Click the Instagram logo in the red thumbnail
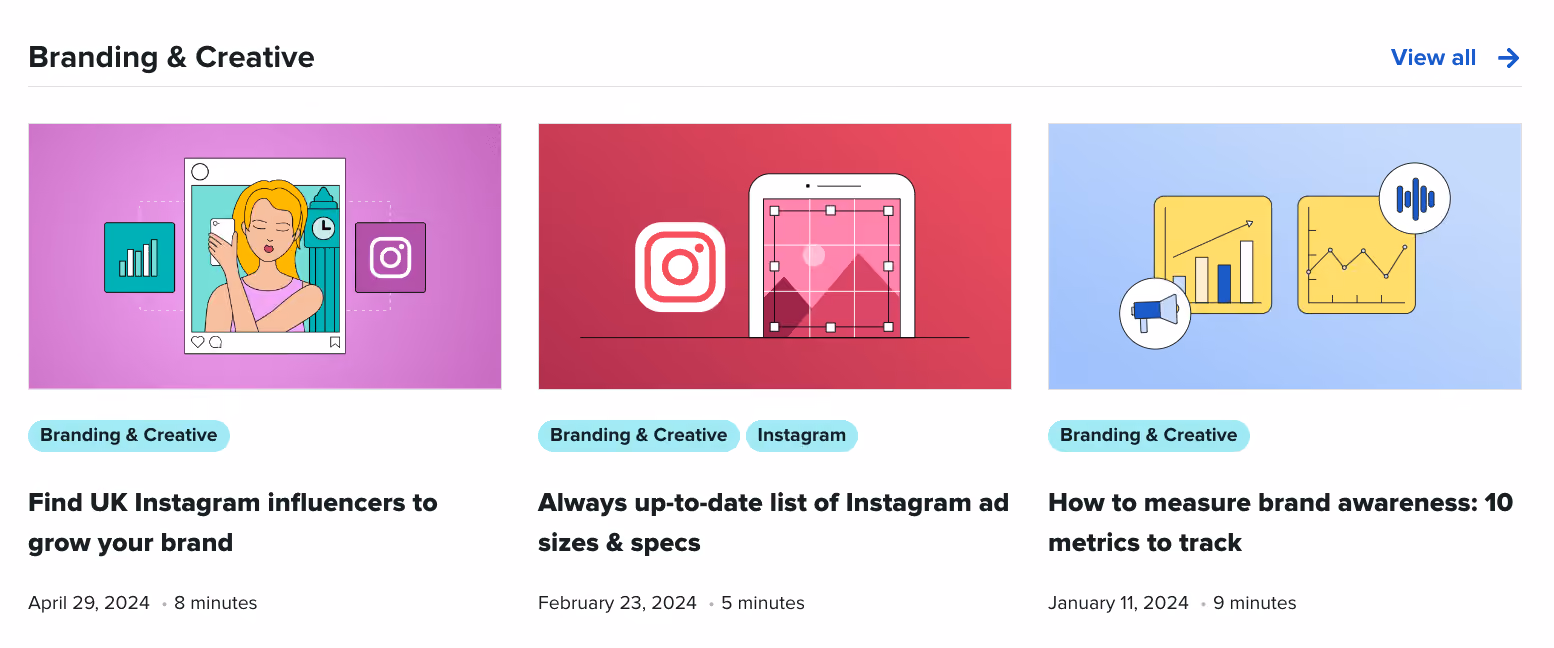This screenshot has width=1554, height=648. 680,267
